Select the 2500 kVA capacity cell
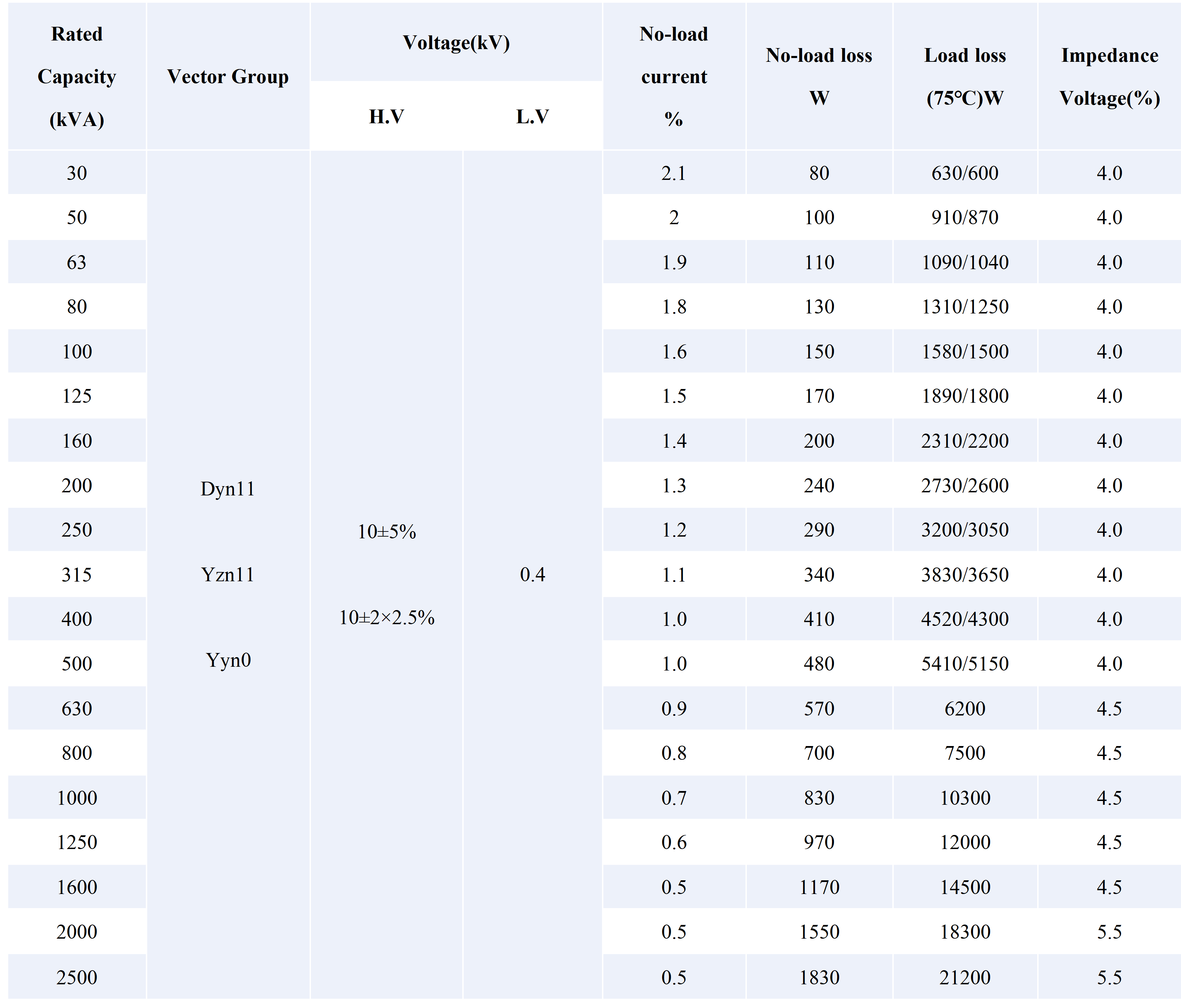The width and height of the screenshot is (1181, 1008). [x=77, y=977]
